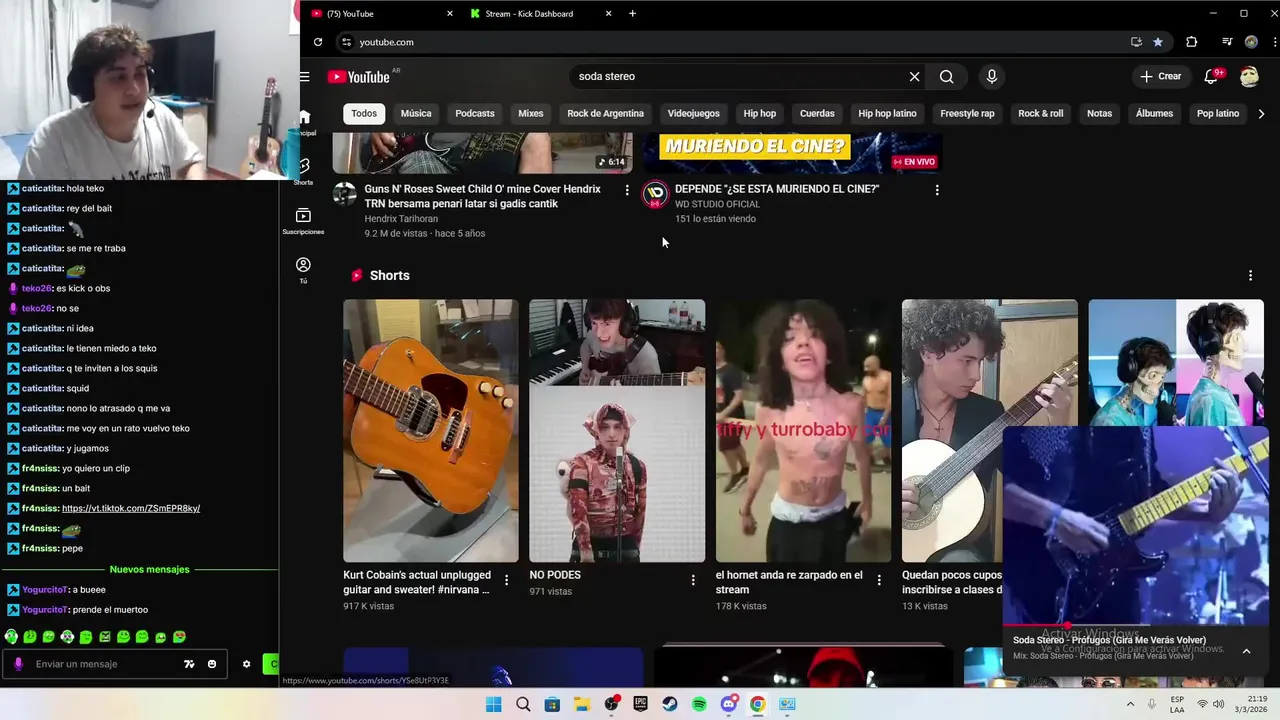This screenshot has width=1280, height=720.
Task: Click the el hornet short thumbnail
Action: (804, 431)
